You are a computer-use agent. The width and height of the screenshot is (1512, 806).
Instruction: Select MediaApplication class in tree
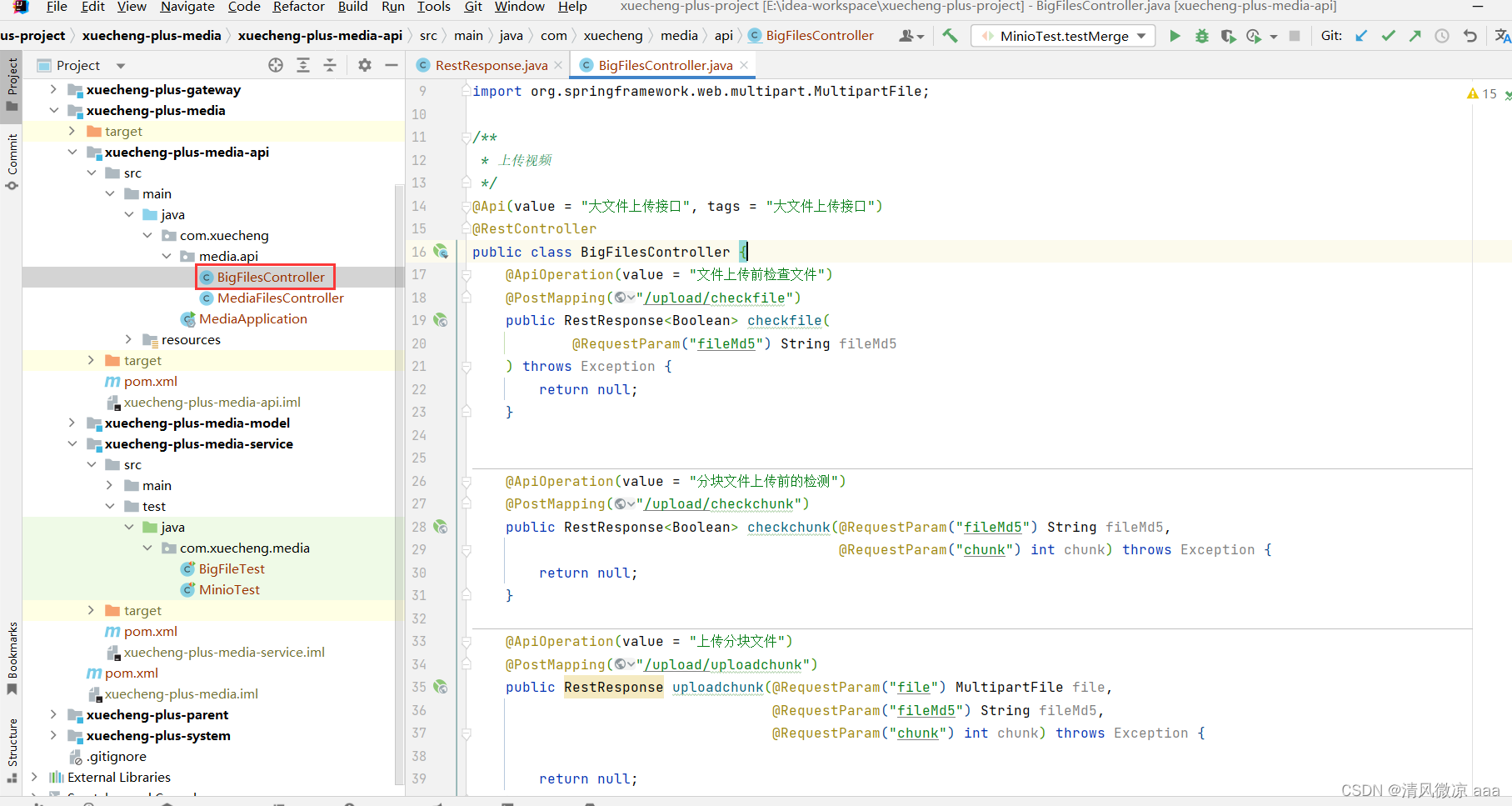click(253, 318)
